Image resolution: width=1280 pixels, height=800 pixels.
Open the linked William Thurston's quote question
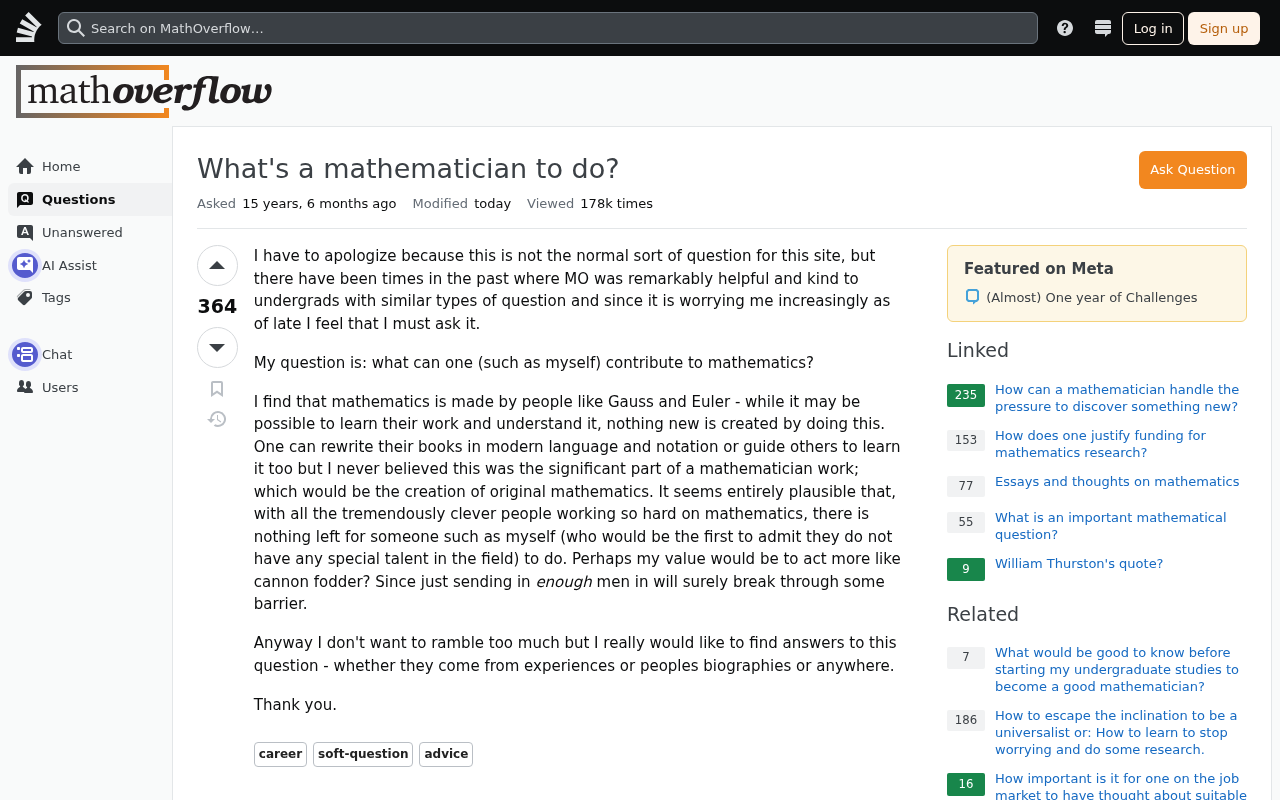[1079, 564]
